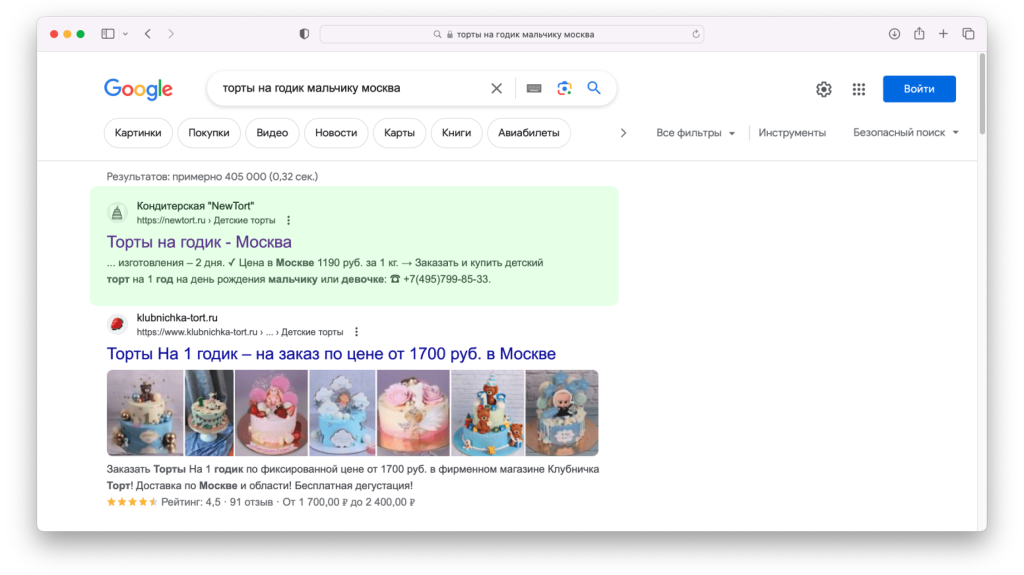This screenshot has width=1024, height=575.
Task: Switch to the Покупки filter tab
Action: [209, 133]
